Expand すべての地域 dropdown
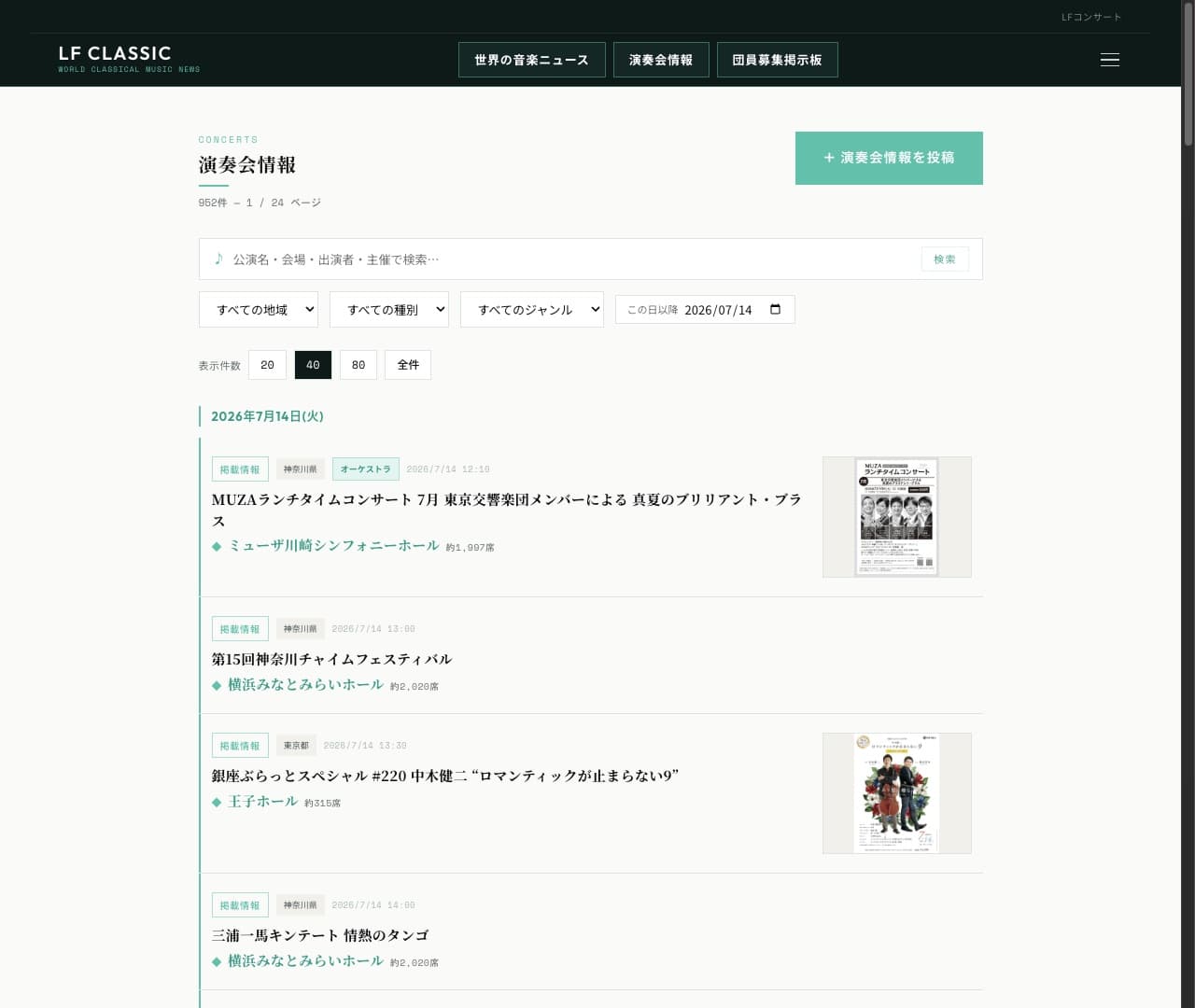The height and width of the screenshot is (1008, 1195). pyautogui.click(x=259, y=310)
